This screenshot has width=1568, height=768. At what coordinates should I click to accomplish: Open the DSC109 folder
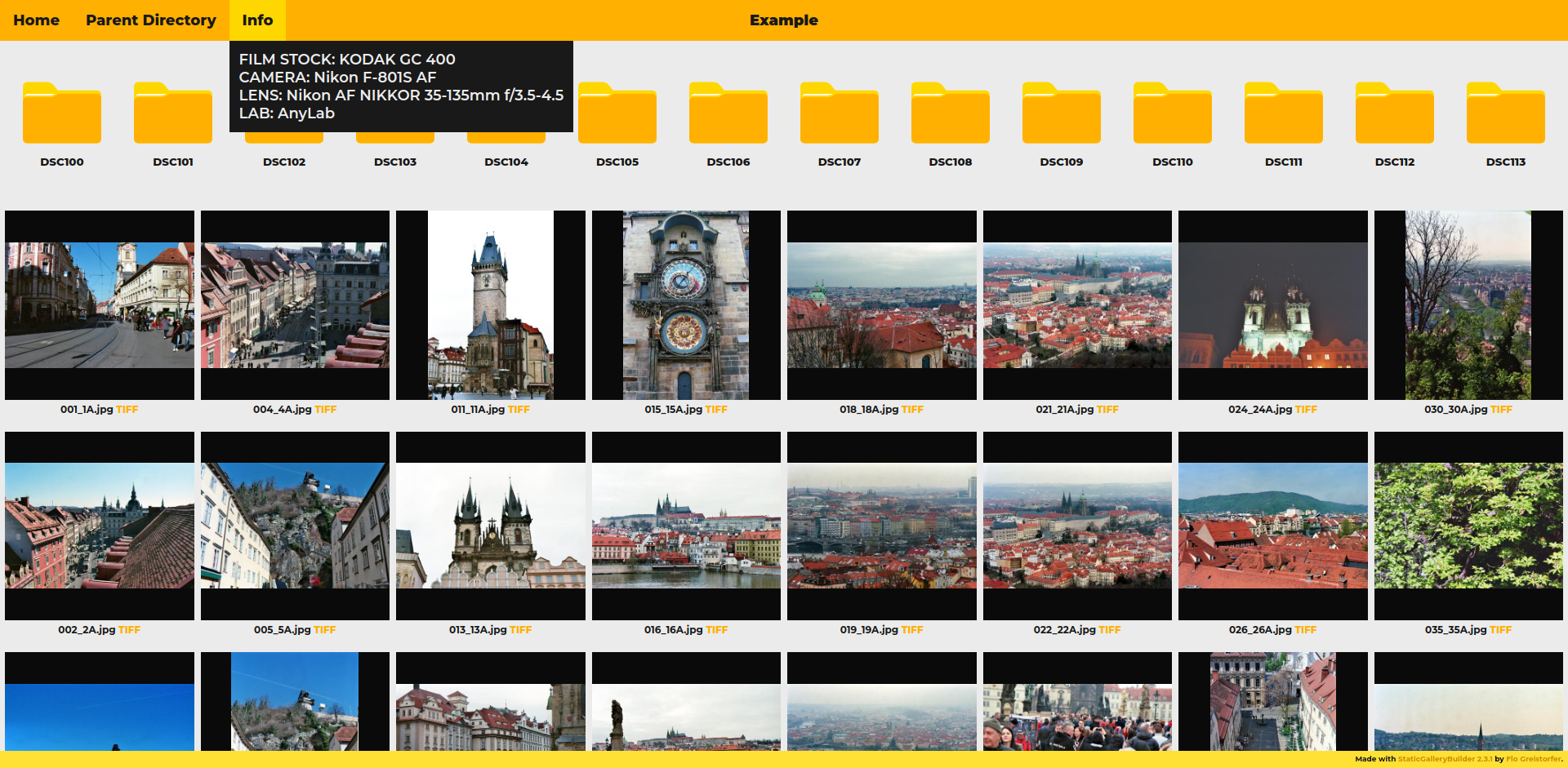tap(1062, 113)
